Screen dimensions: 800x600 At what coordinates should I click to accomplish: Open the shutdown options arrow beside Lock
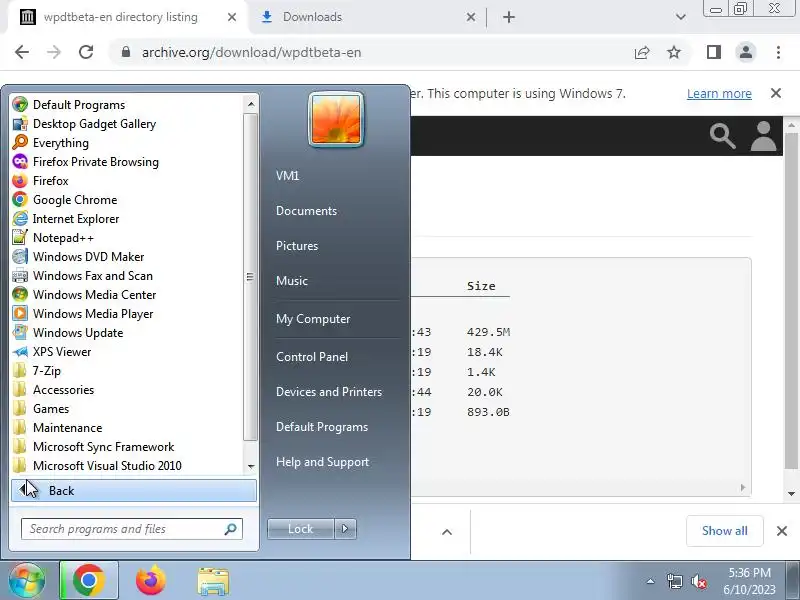pyautogui.click(x=345, y=529)
